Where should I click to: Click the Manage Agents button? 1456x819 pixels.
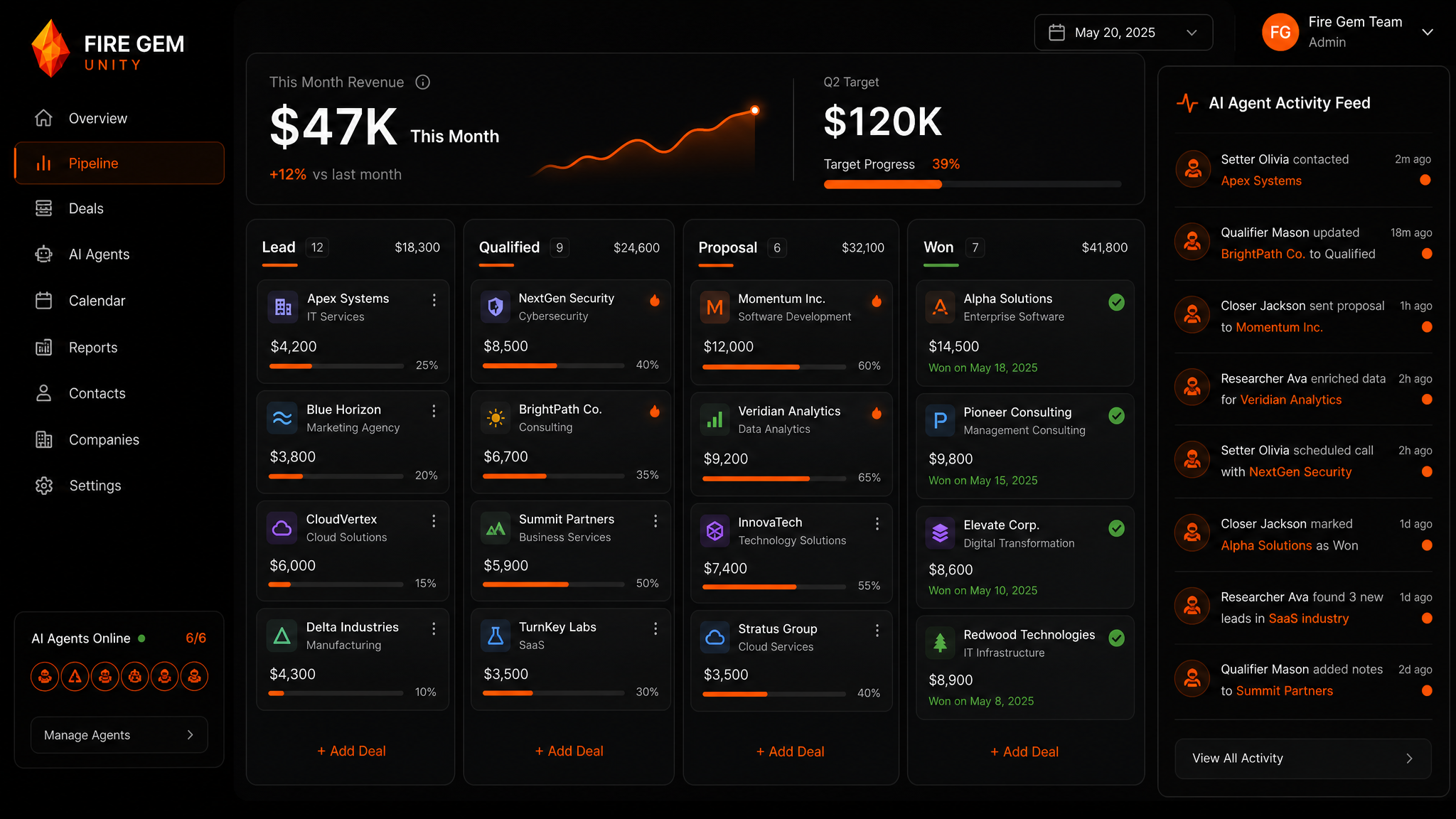(x=119, y=735)
